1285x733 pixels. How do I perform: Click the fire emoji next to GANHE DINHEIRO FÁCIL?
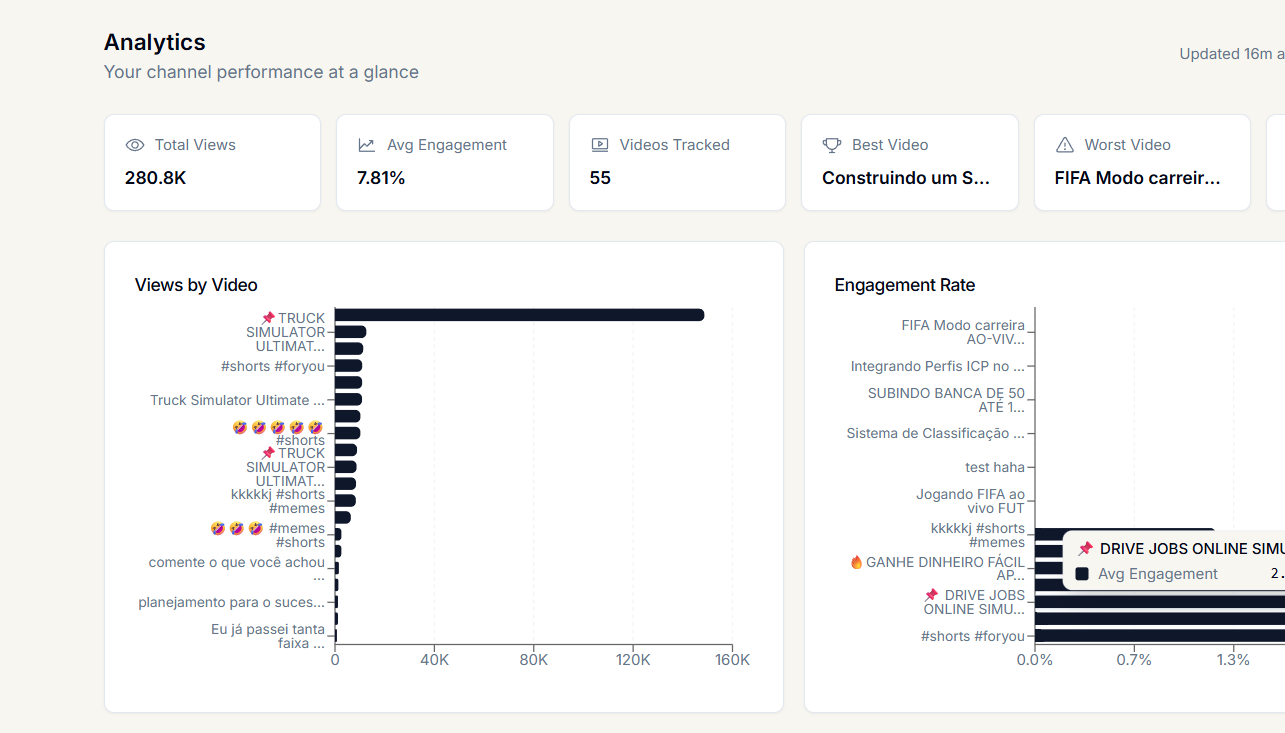click(856, 562)
